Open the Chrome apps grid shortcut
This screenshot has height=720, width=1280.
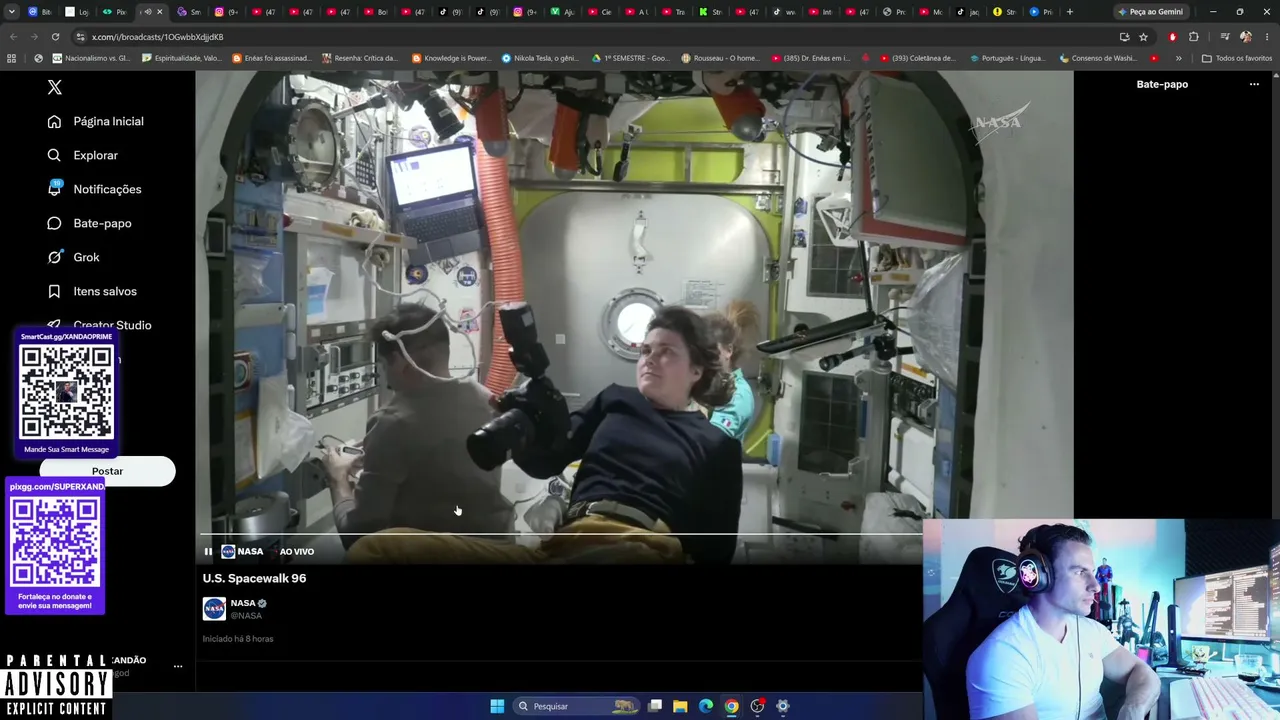coord(12,58)
